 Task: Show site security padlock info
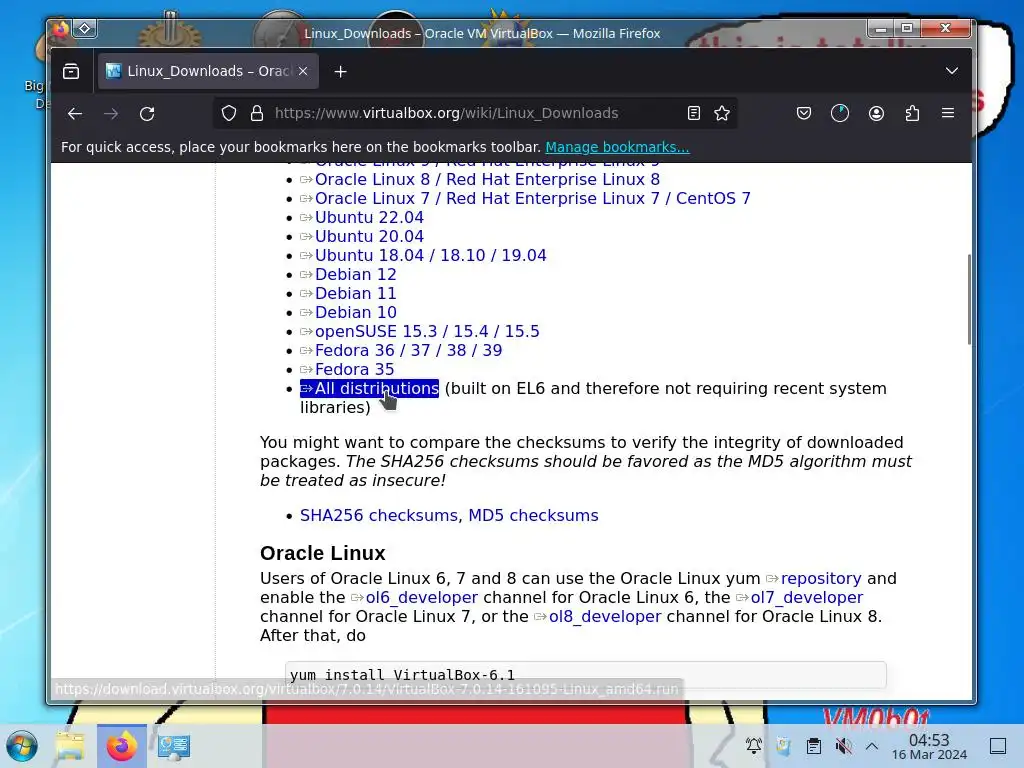coord(257,114)
